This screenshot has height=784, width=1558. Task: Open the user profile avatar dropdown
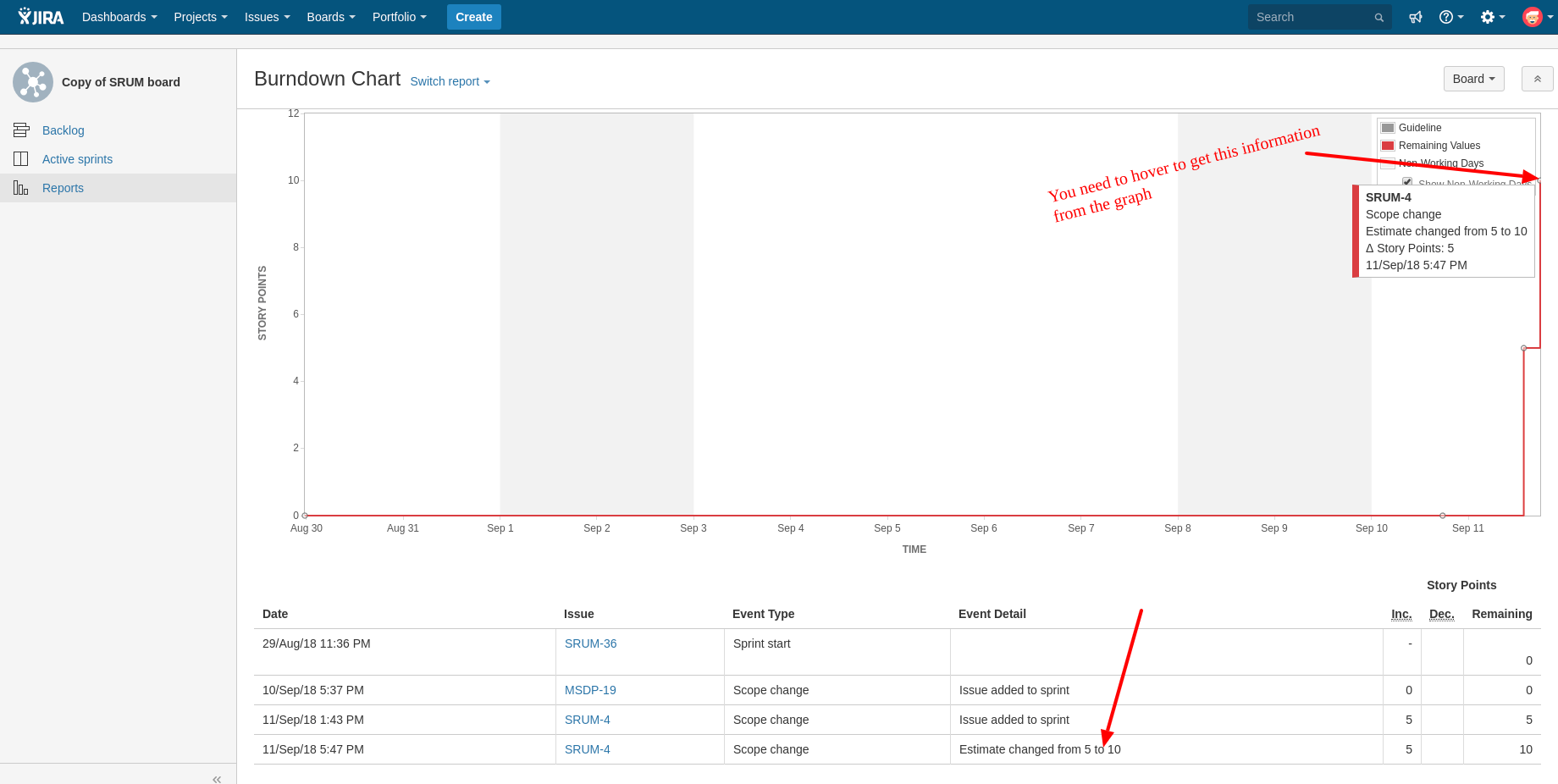point(1533,17)
